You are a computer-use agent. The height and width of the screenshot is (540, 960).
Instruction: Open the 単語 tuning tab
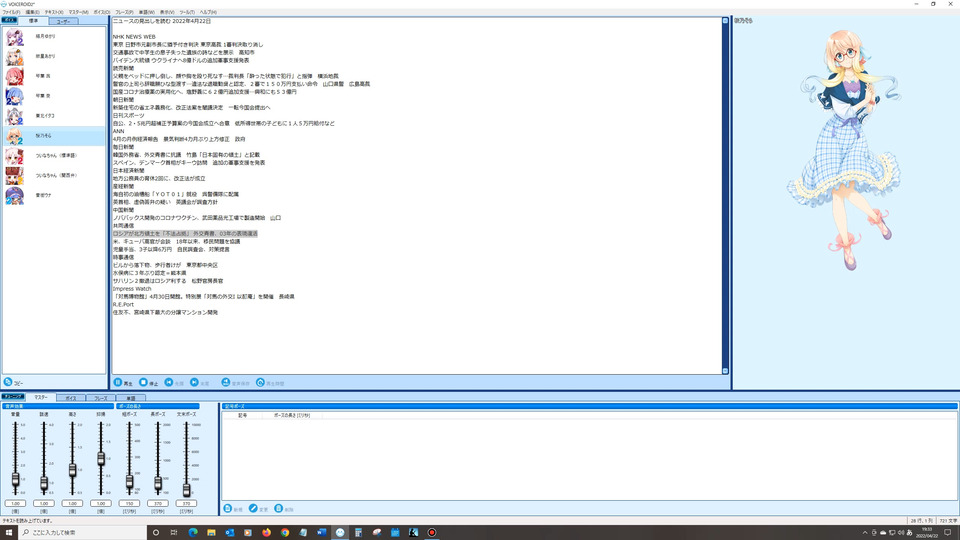click(130, 398)
